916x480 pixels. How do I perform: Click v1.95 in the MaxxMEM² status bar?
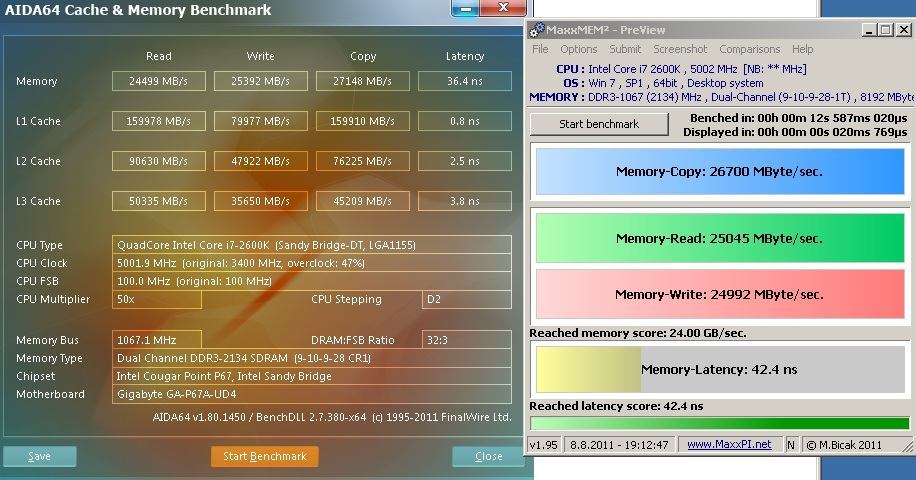click(543, 444)
